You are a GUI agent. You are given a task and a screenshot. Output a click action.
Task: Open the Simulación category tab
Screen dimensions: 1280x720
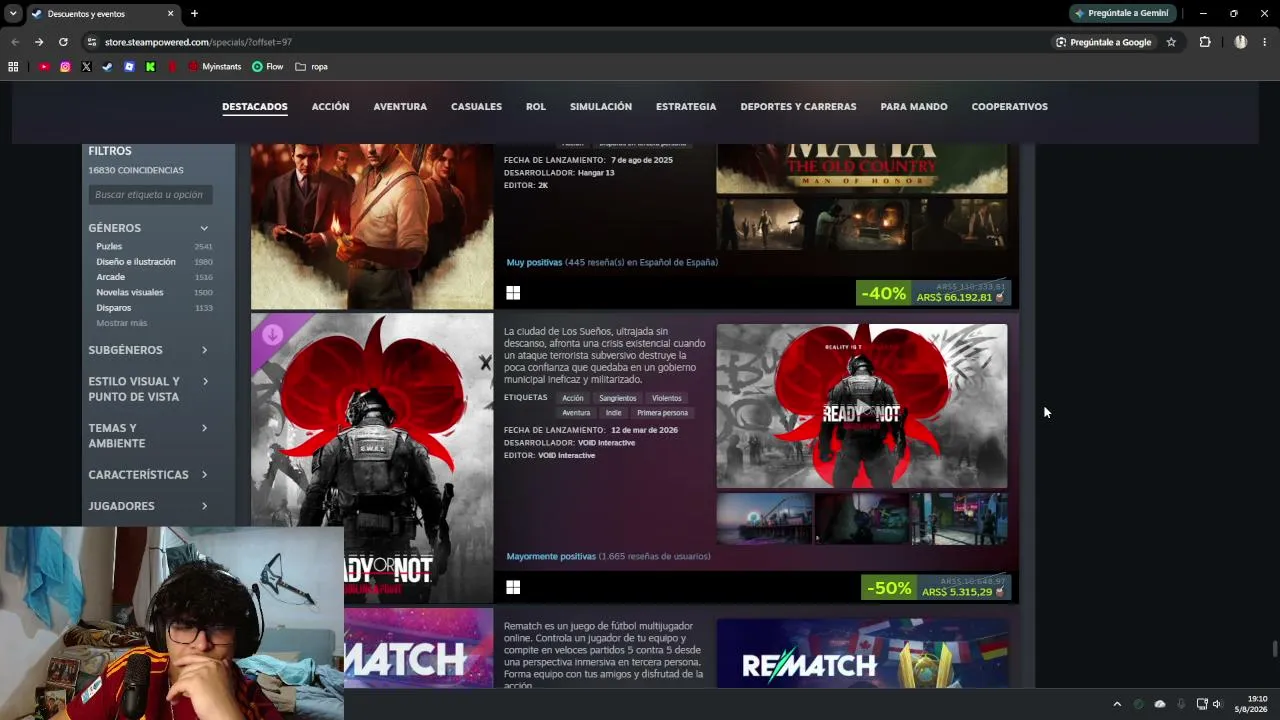point(601,107)
